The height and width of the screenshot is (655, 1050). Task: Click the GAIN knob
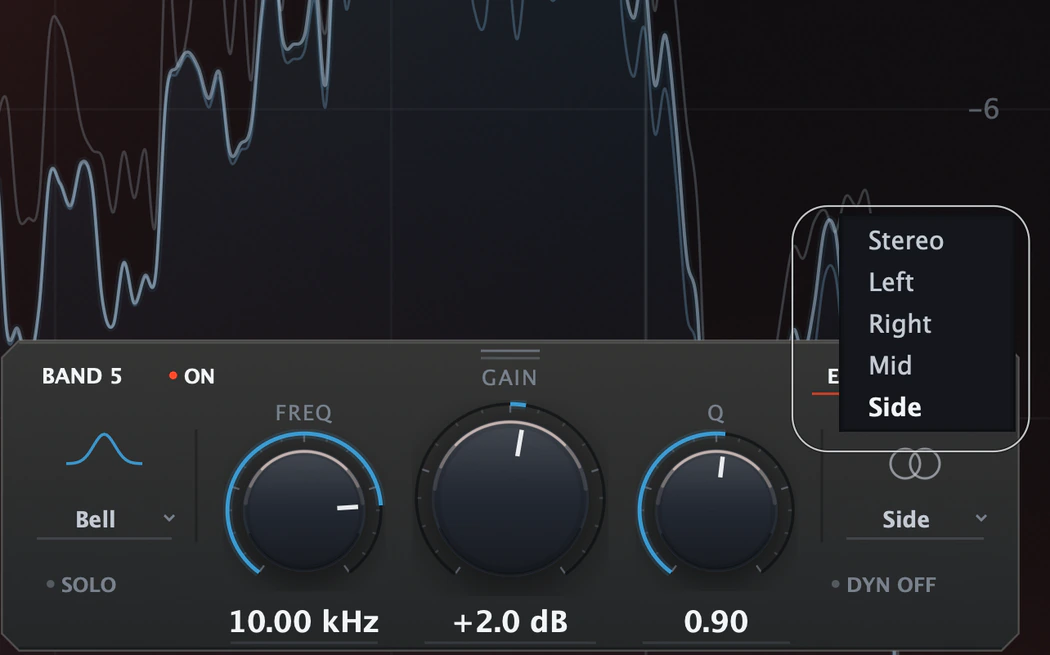pos(510,498)
